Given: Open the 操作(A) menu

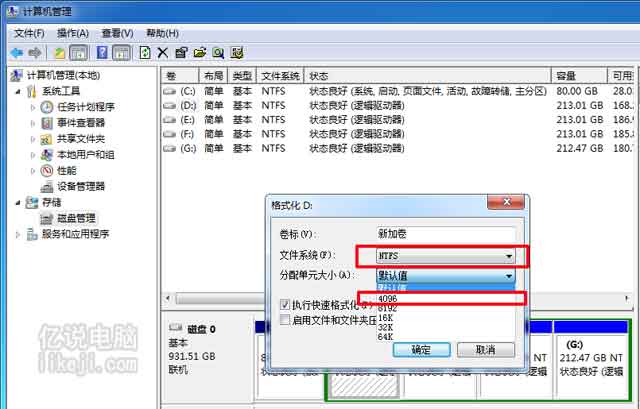Looking at the screenshot, I should point(73,32).
